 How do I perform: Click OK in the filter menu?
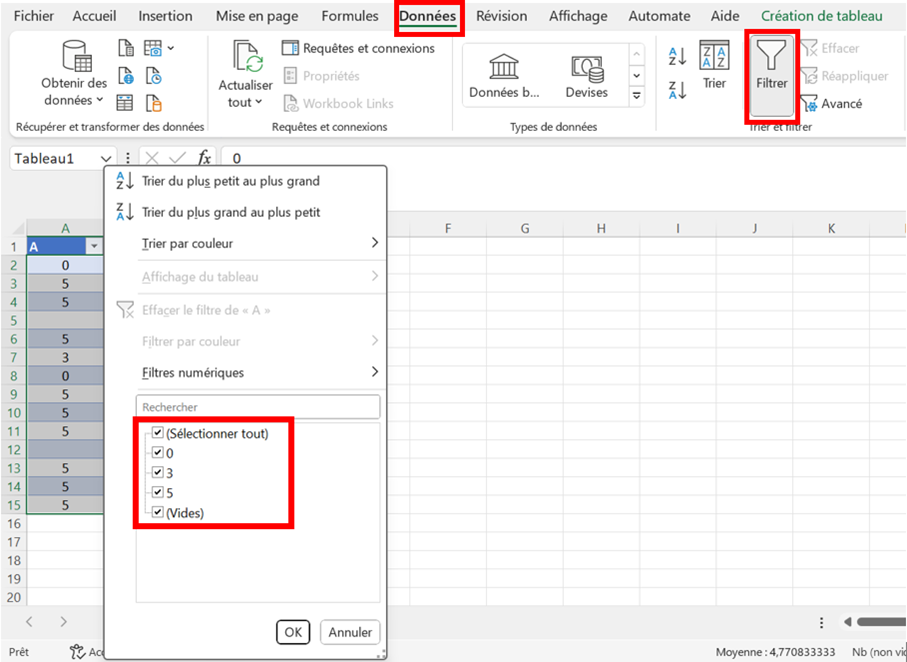pyautogui.click(x=293, y=632)
